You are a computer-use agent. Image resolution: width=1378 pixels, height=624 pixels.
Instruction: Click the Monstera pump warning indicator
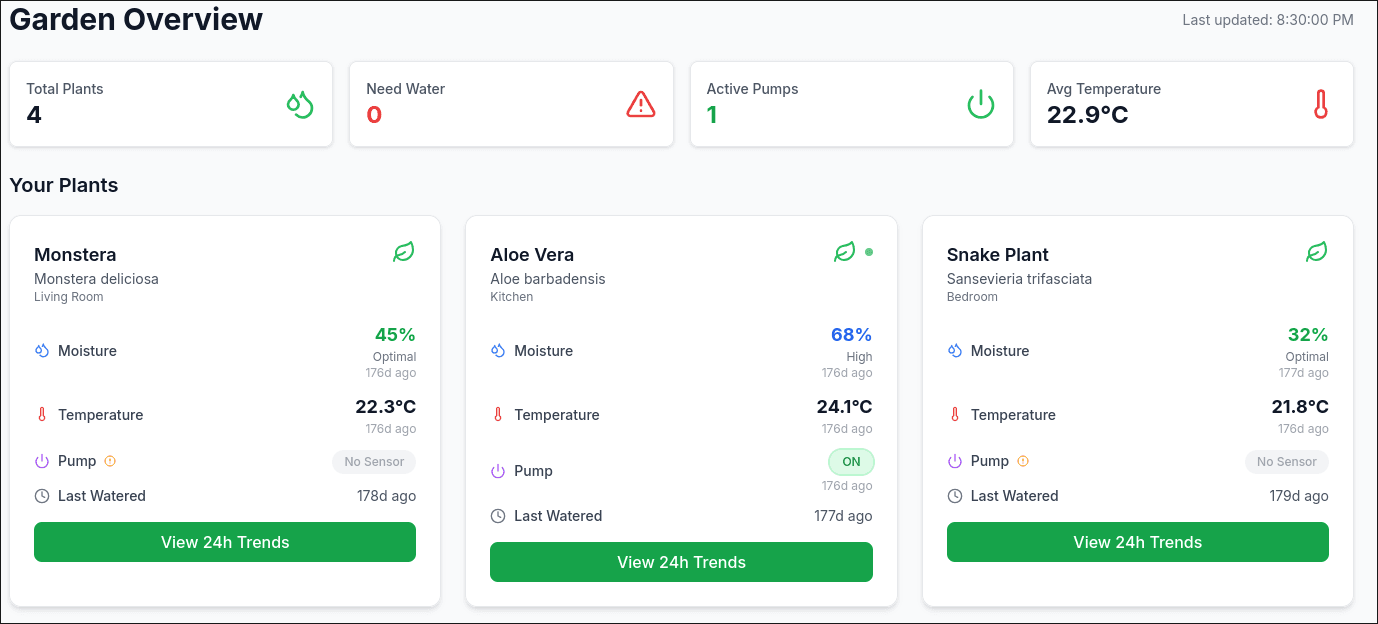pyautogui.click(x=111, y=461)
